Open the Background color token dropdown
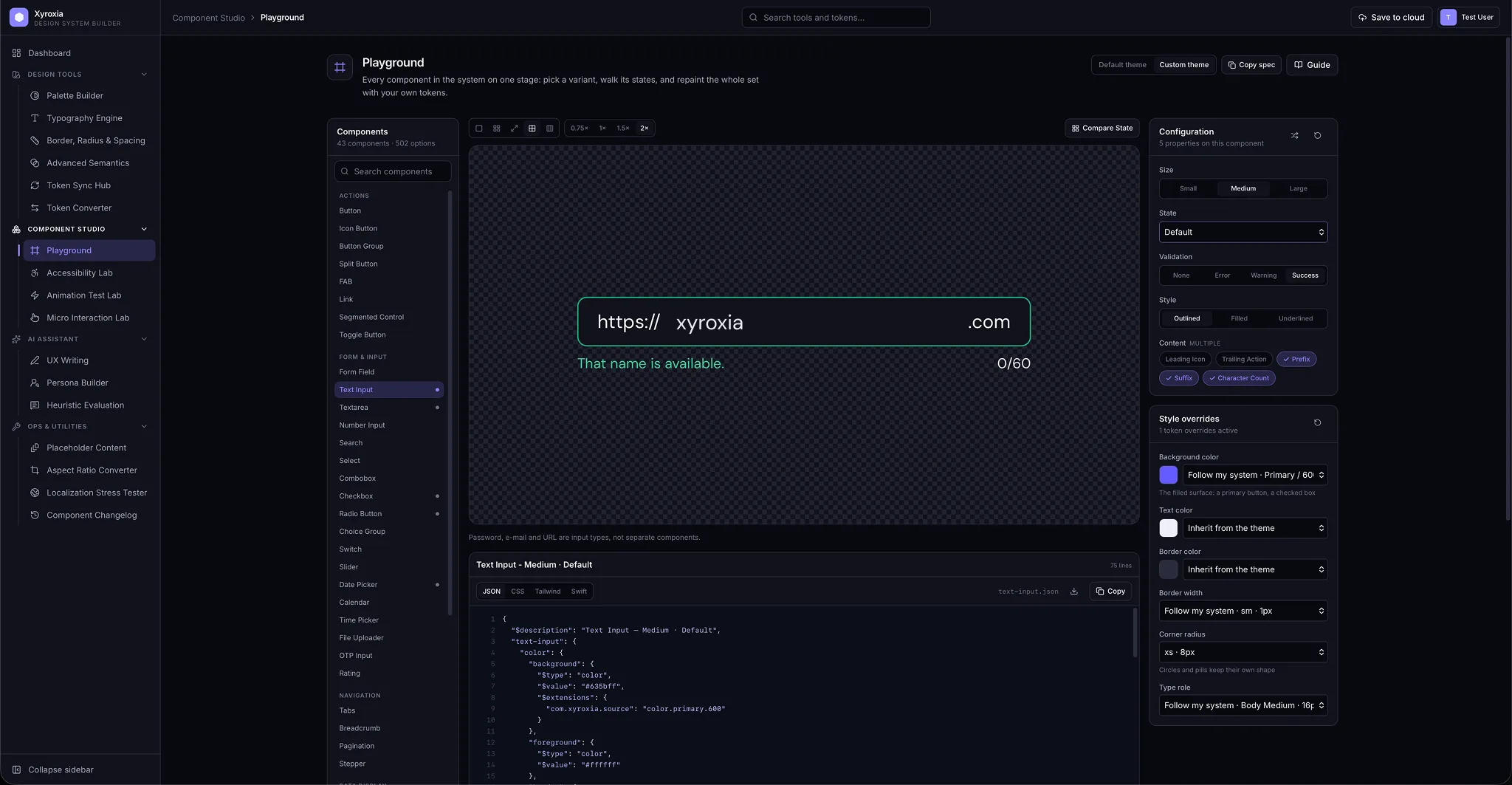The height and width of the screenshot is (785, 1512). click(1255, 476)
